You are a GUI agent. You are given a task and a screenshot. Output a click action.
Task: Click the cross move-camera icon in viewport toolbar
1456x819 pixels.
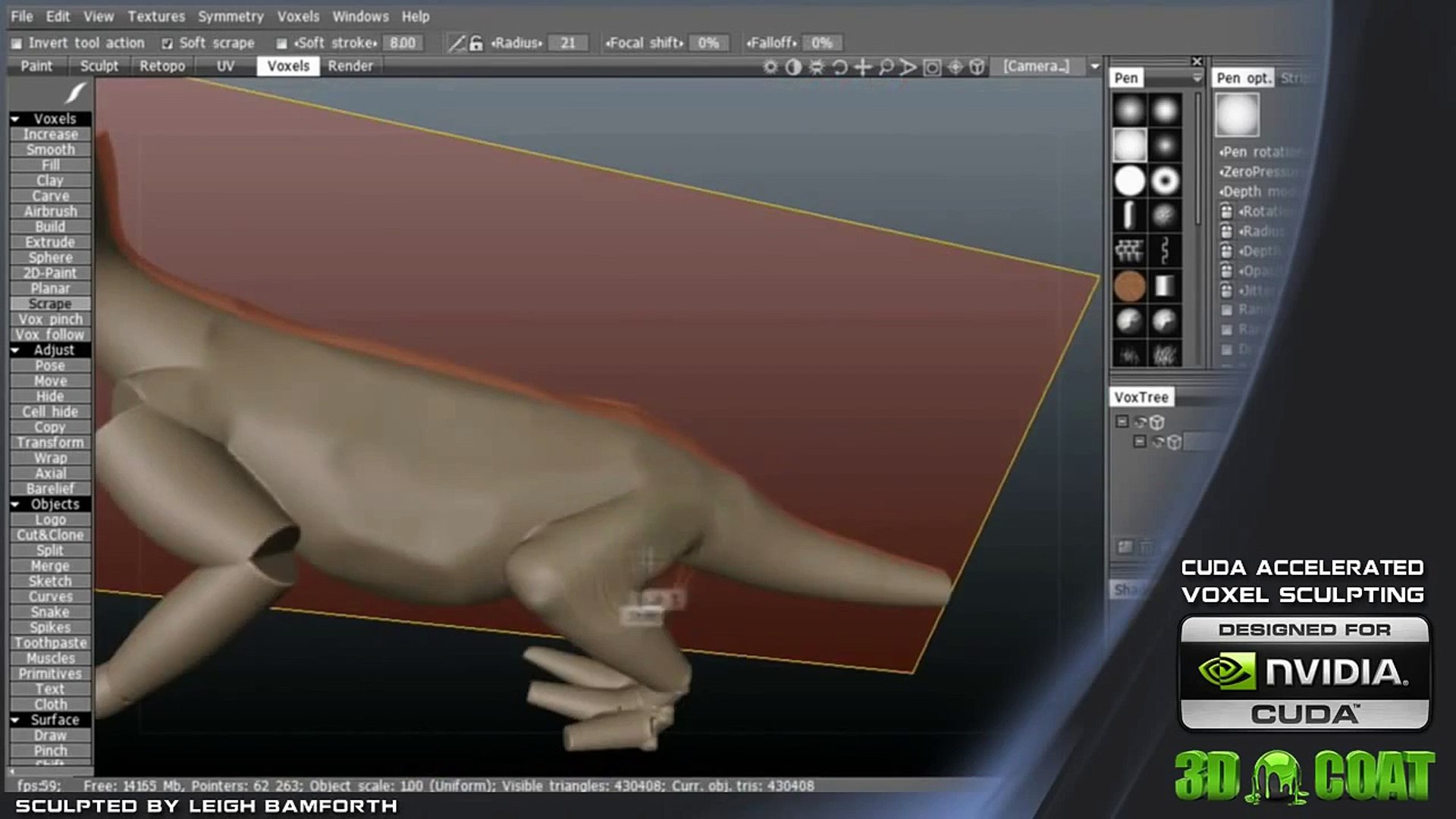click(862, 67)
